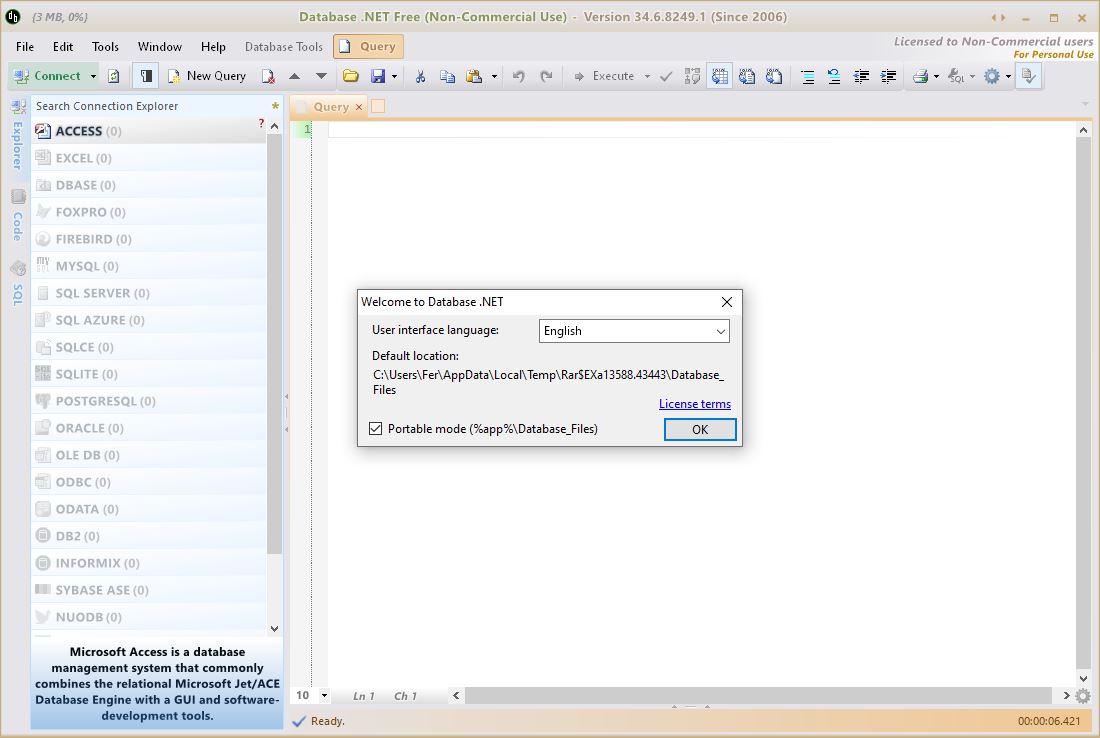Toggle the explorer panel icon in toolbar
The width and height of the screenshot is (1100, 738).
[146, 76]
